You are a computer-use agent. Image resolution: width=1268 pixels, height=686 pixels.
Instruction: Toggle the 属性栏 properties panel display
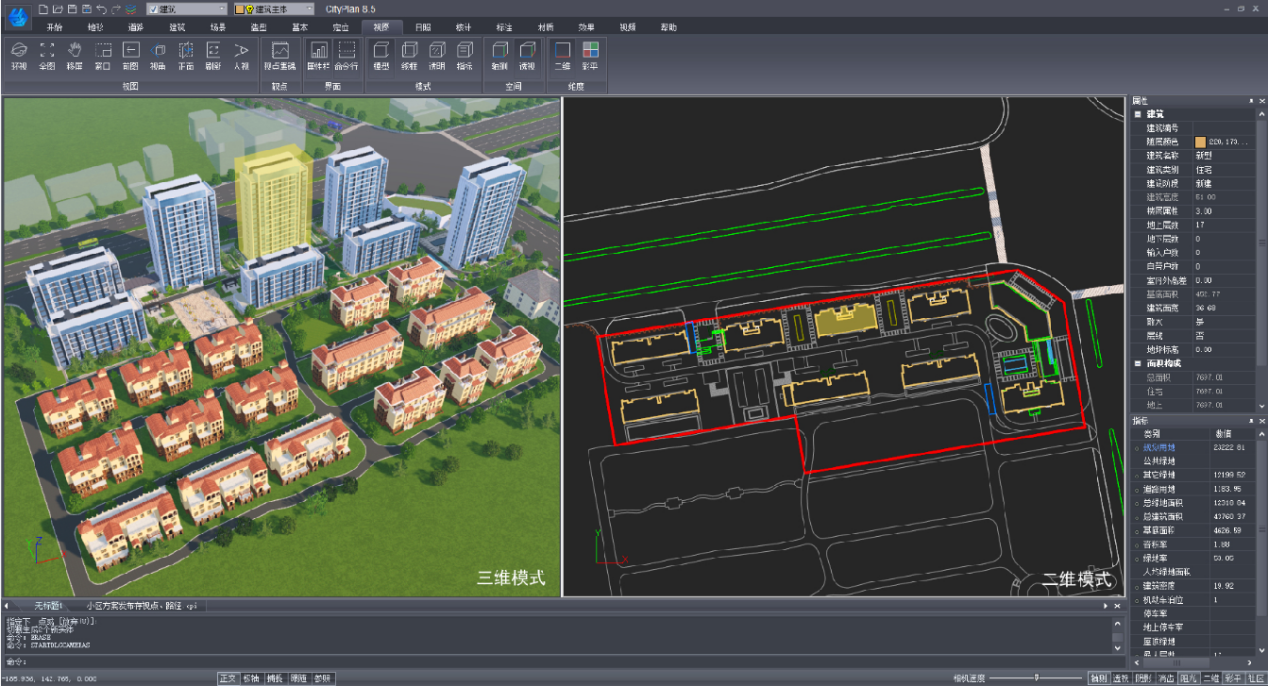coord(318,50)
